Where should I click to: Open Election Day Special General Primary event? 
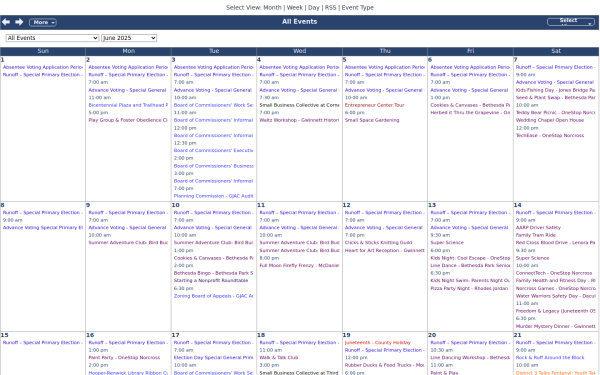[x=213, y=357]
